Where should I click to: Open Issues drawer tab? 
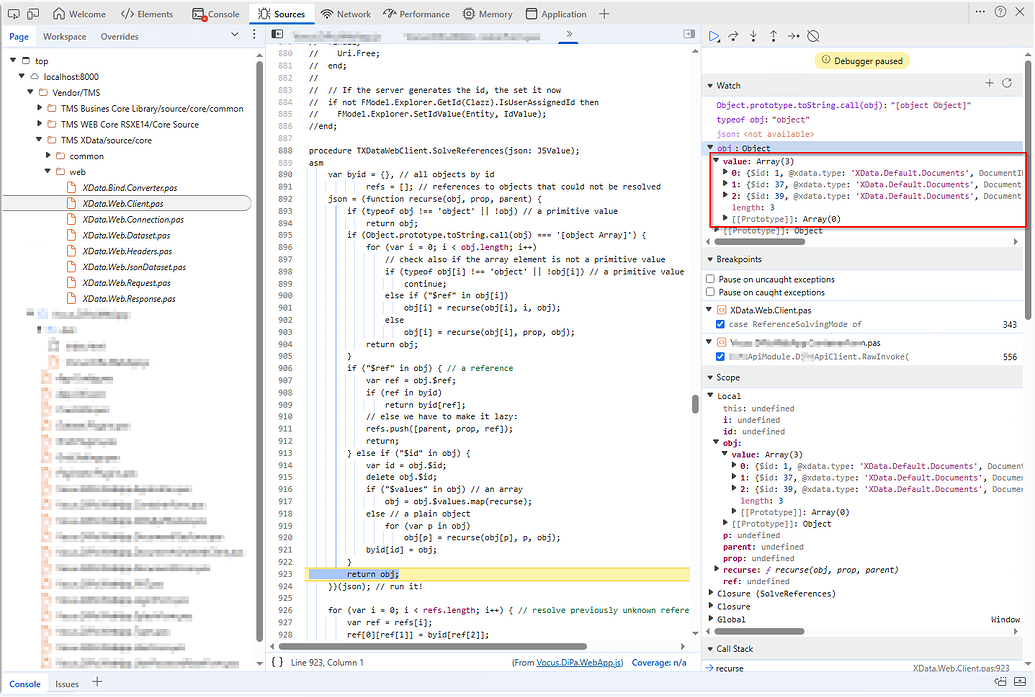tap(67, 684)
